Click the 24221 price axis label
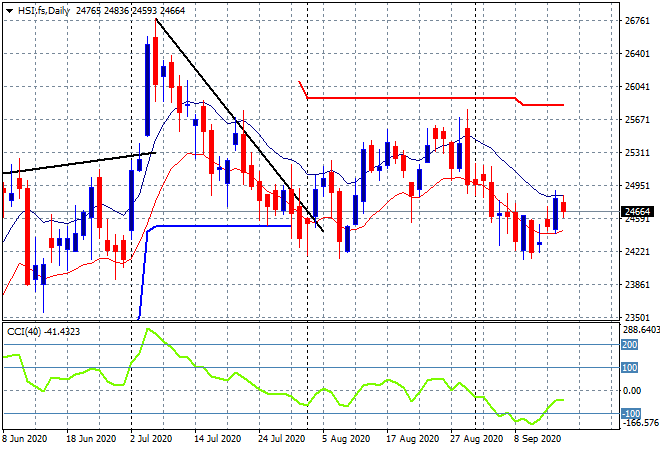Image resolution: width=660 pixels, height=450 pixels. coord(637,251)
